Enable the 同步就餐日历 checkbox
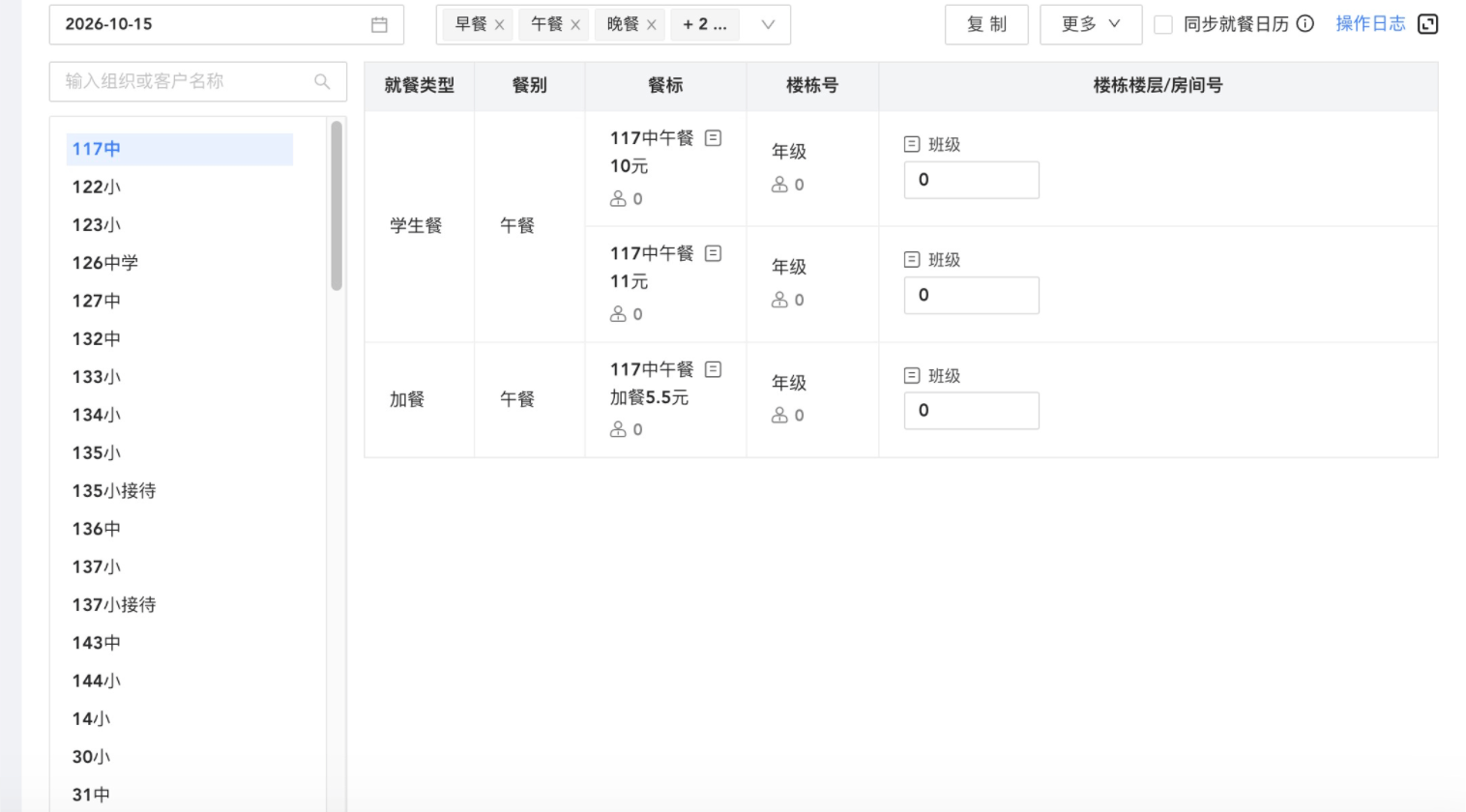1466x812 pixels. (x=1163, y=25)
